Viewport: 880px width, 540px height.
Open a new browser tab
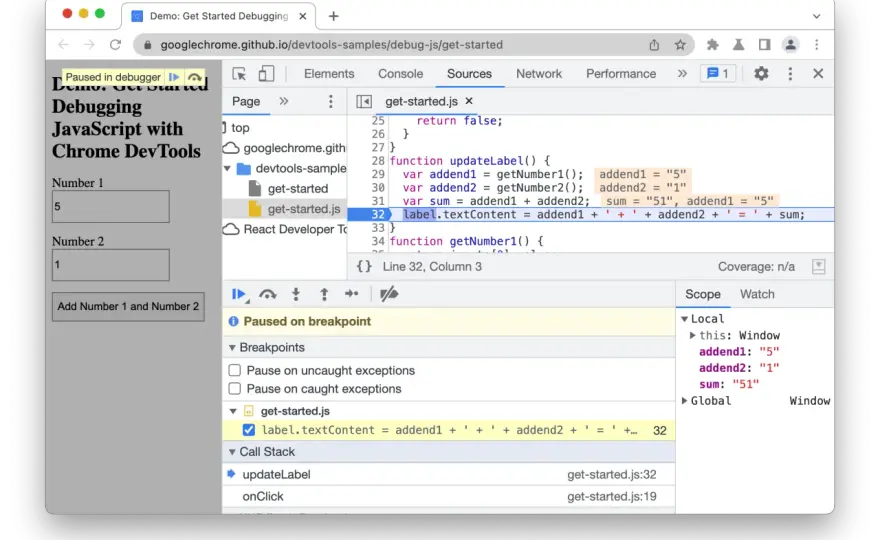[x=333, y=16]
